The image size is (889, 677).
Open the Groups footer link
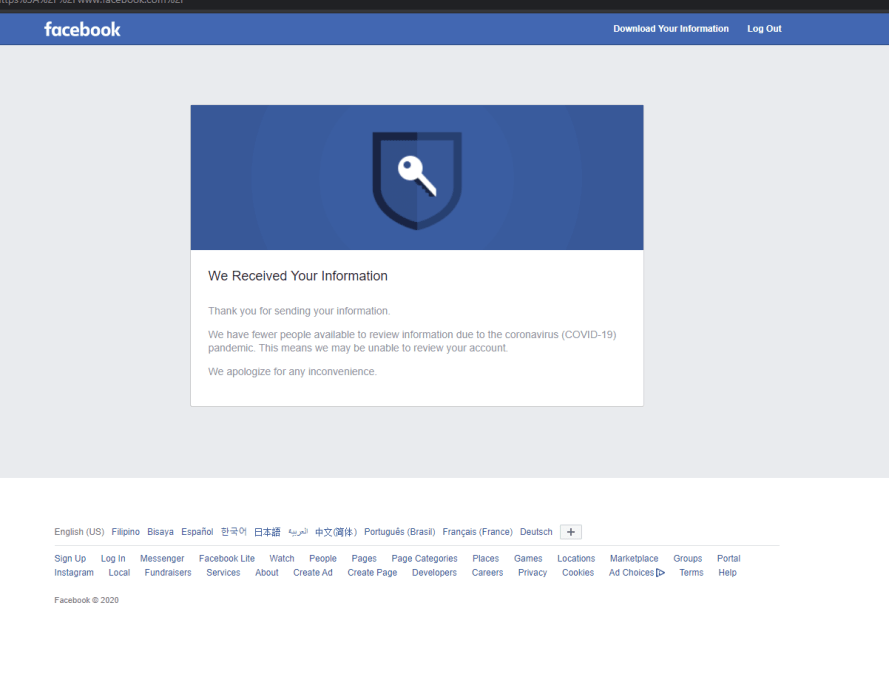[688, 558]
